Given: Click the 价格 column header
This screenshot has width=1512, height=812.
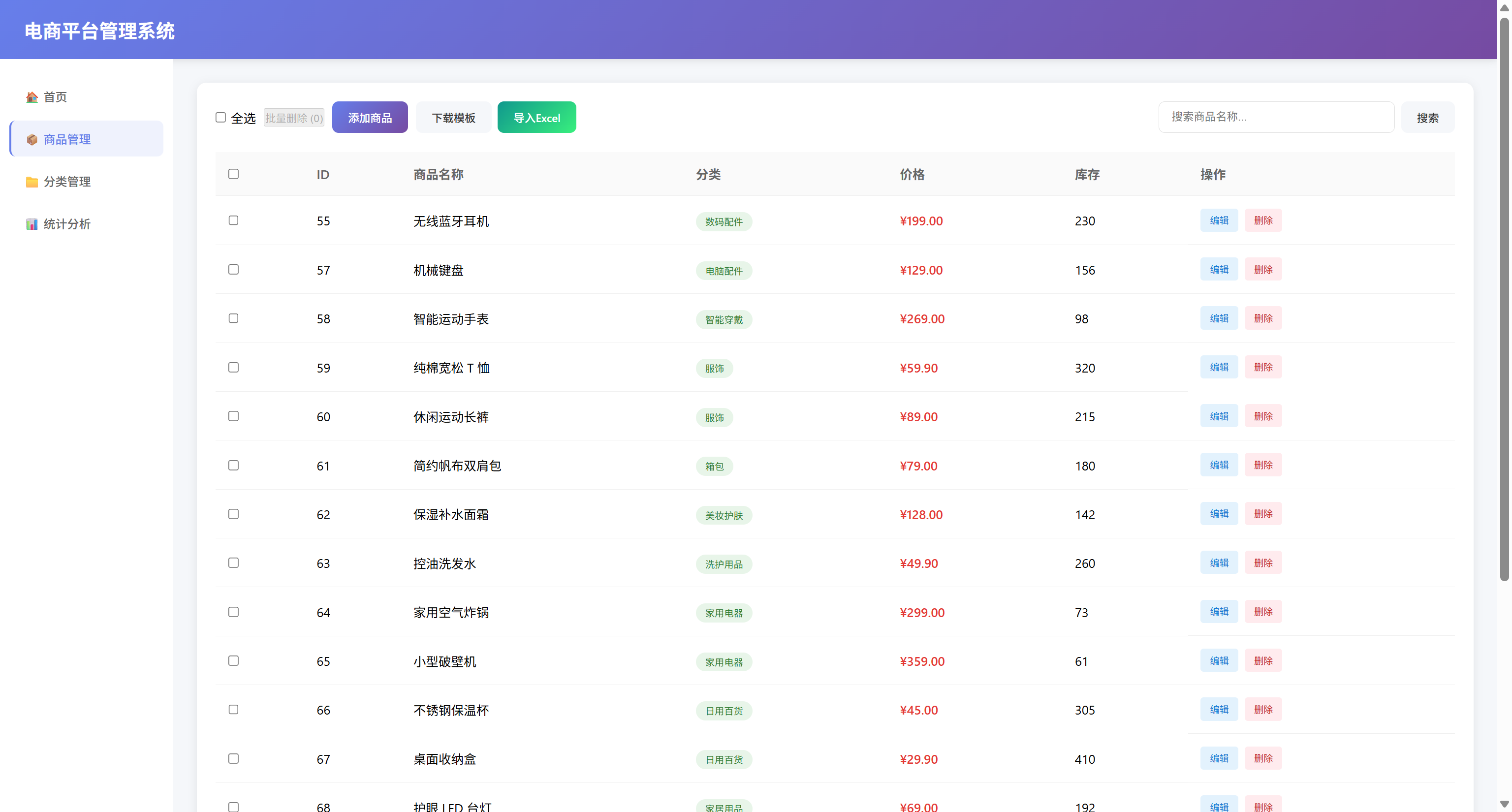Looking at the screenshot, I should pyautogui.click(x=912, y=174).
